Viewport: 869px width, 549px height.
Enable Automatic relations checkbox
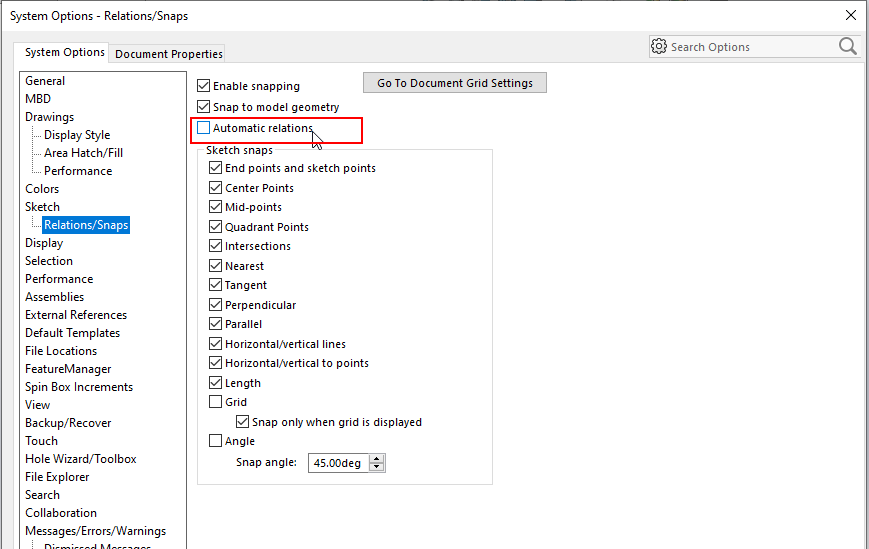(203, 128)
